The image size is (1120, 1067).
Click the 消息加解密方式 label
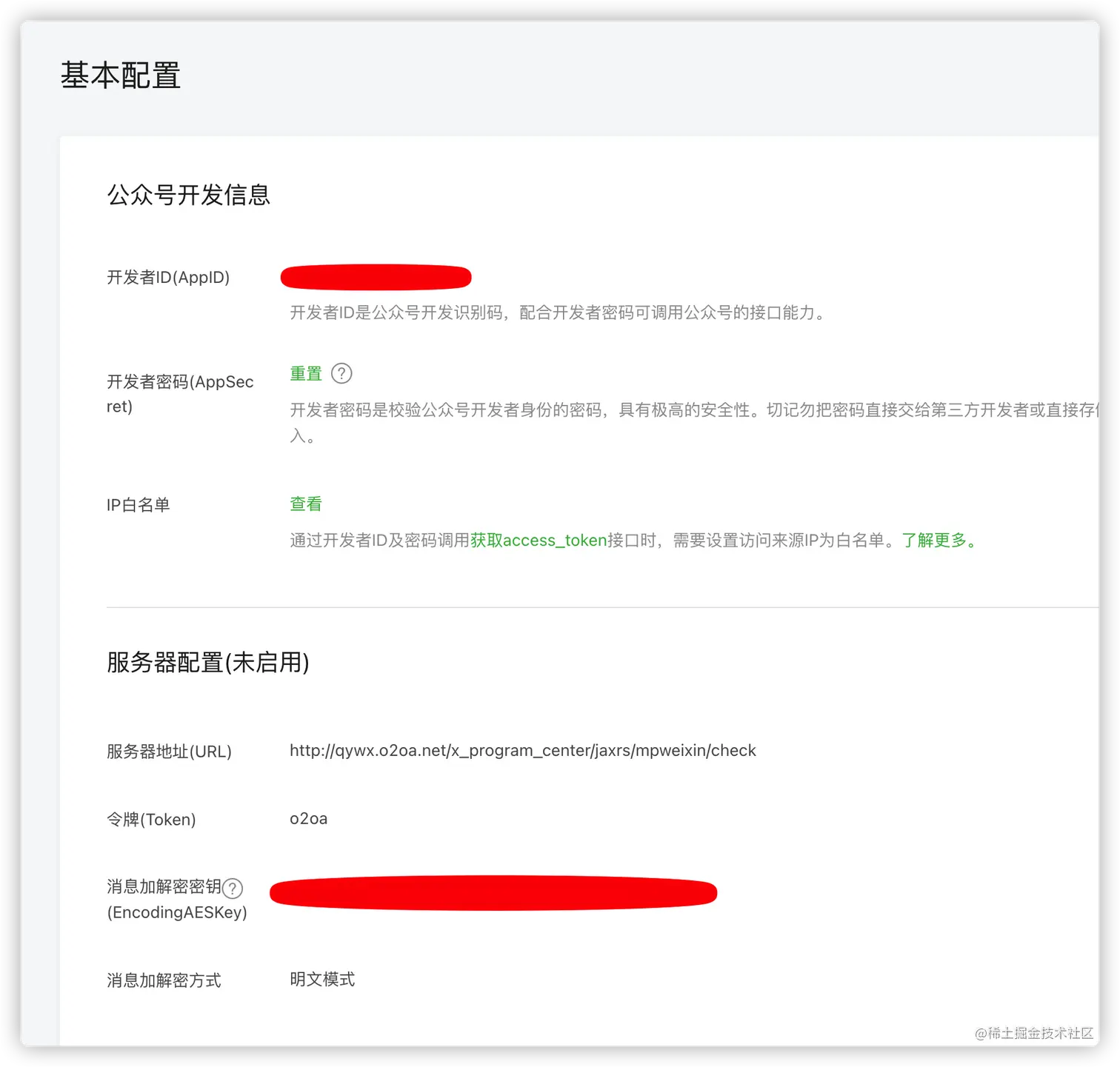pyautogui.click(x=164, y=980)
